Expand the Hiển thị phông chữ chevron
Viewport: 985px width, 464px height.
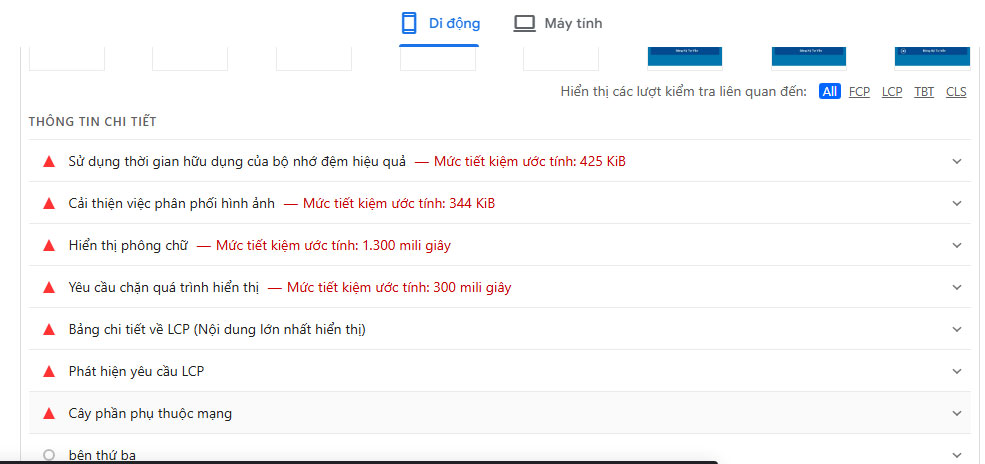[957, 245]
